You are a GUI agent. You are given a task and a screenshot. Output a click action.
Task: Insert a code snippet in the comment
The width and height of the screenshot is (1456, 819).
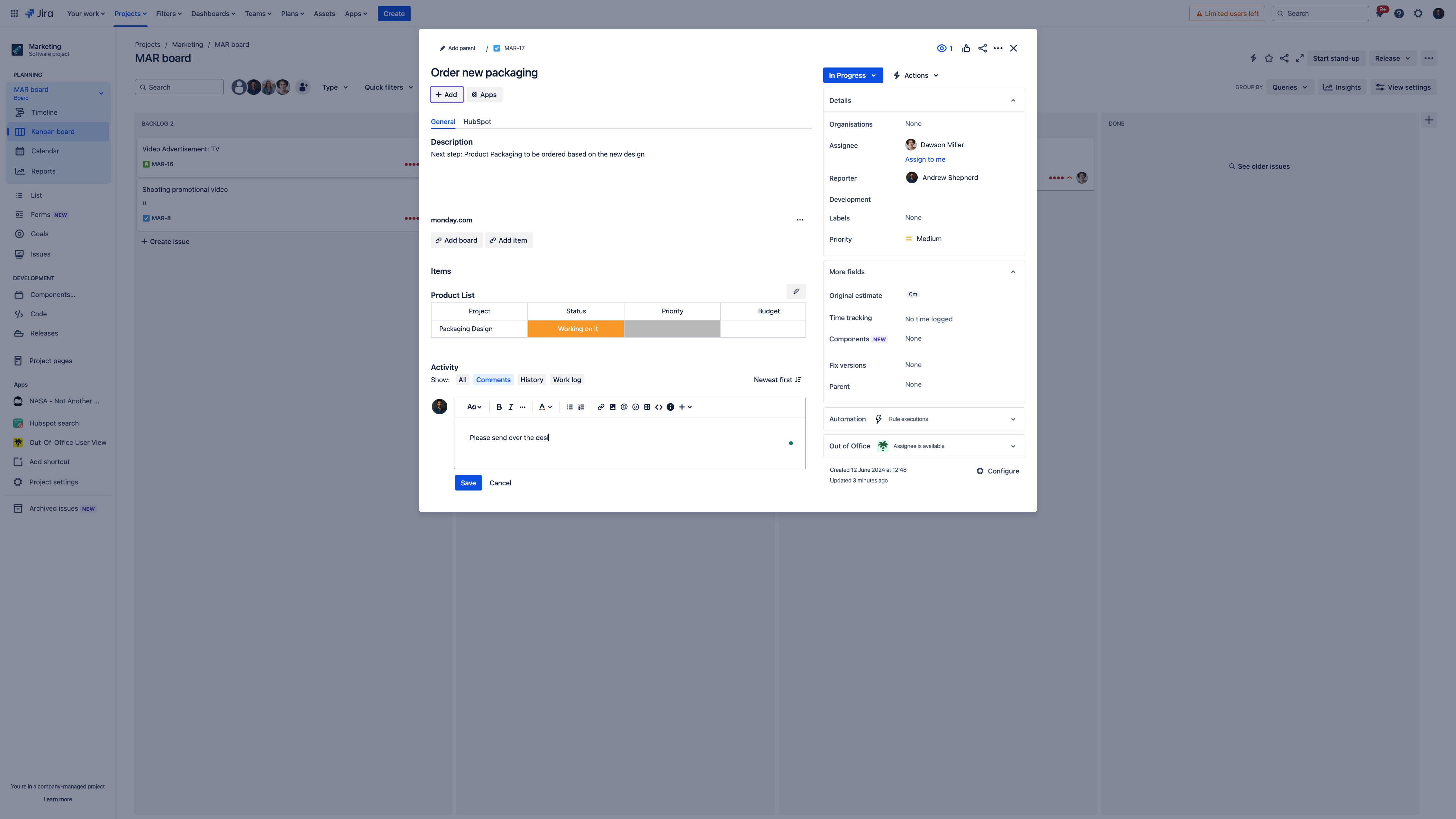(659, 407)
